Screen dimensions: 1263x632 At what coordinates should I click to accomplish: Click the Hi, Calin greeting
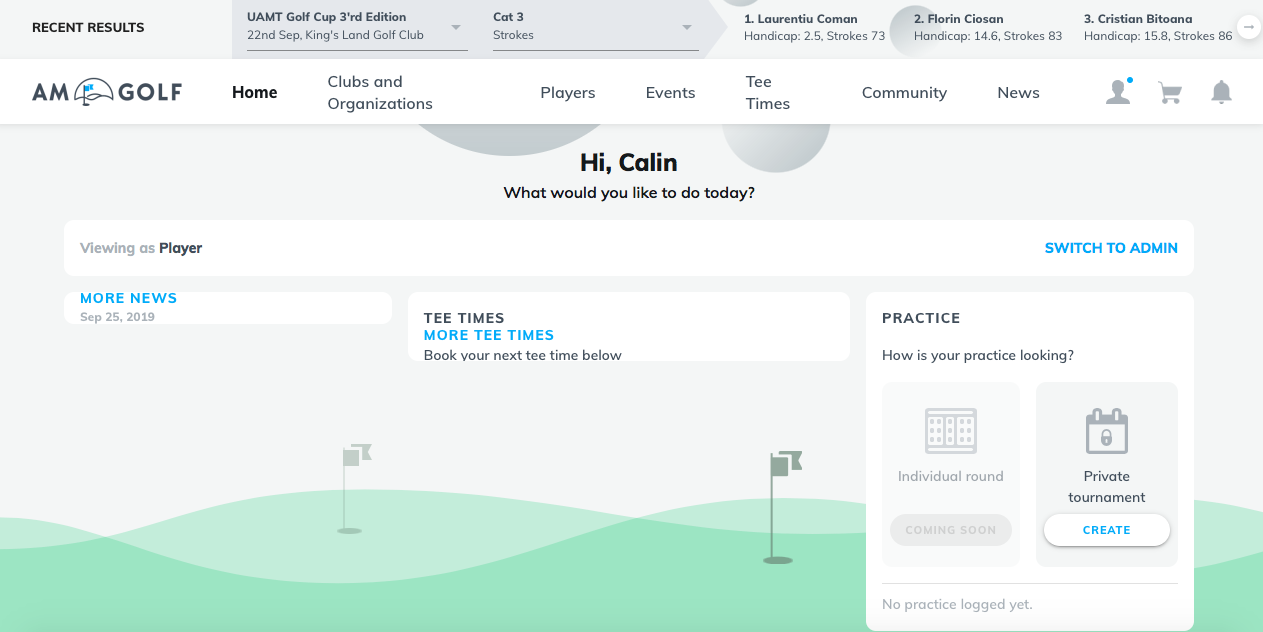pos(629,162)
